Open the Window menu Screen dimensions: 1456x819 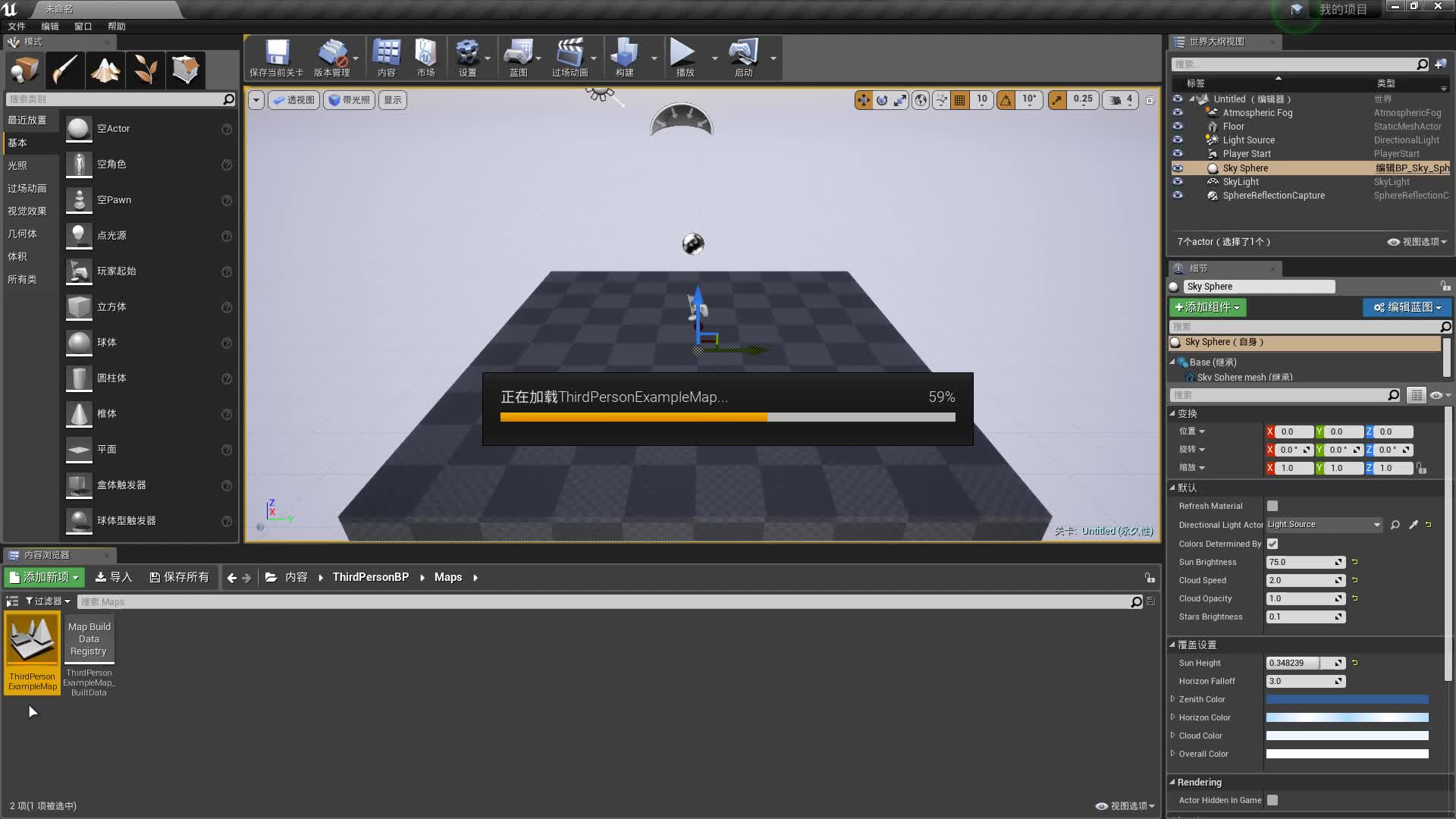(x=83, y=27)
